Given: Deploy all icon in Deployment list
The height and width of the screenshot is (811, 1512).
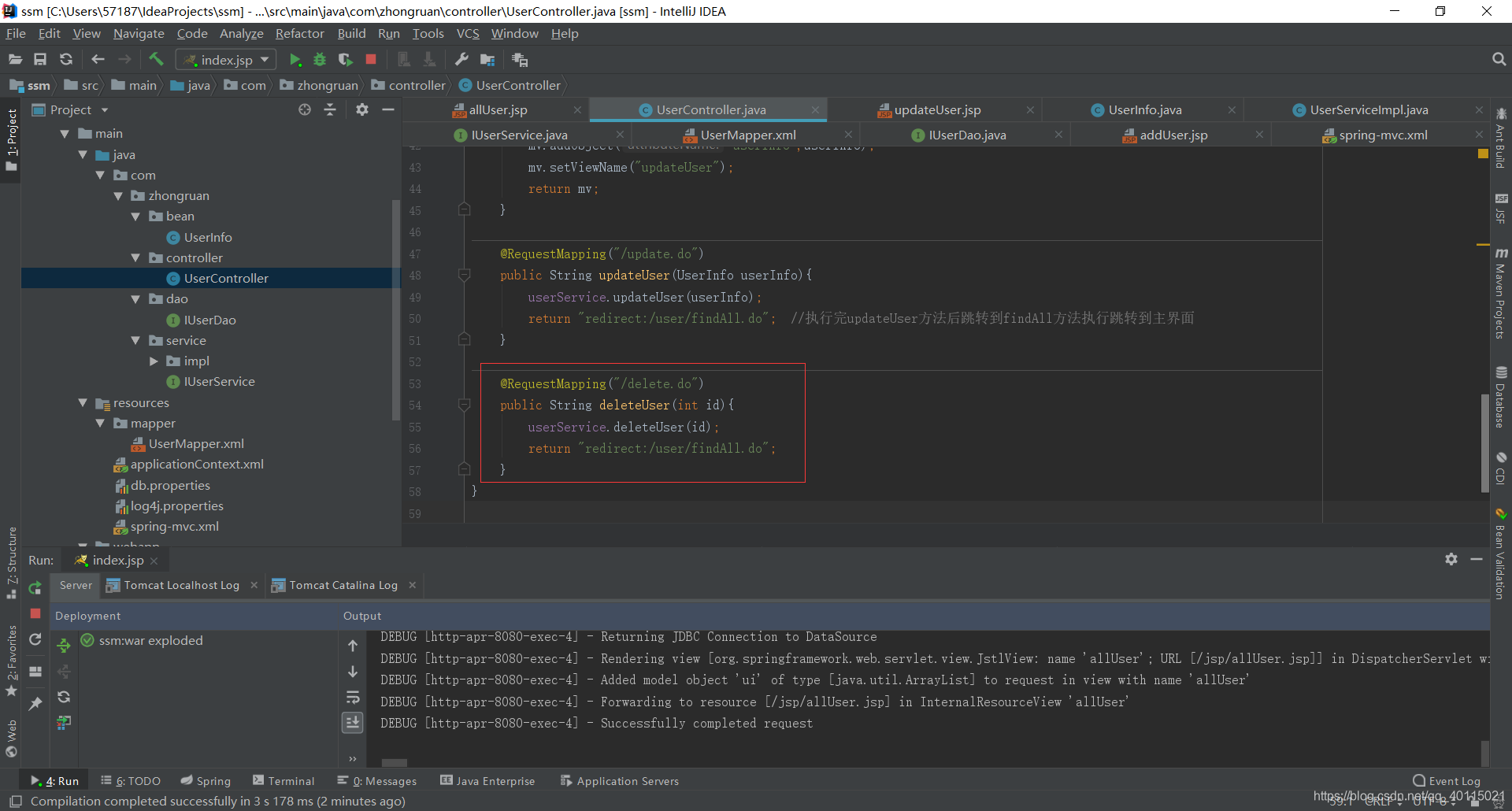Looking at the screenshot, I should pyautogui.click(x=64, y=646).
